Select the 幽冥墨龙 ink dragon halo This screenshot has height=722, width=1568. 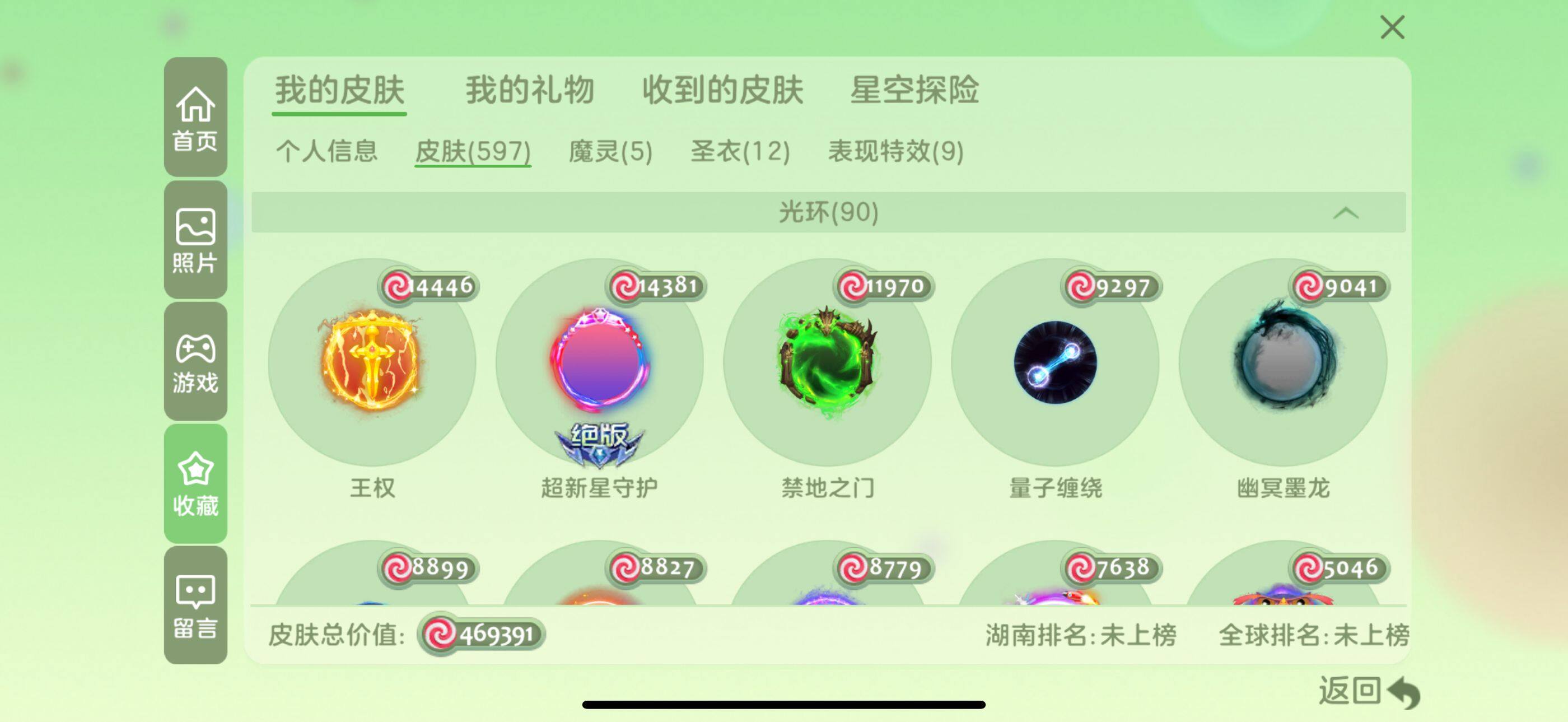click(1283, 362)
